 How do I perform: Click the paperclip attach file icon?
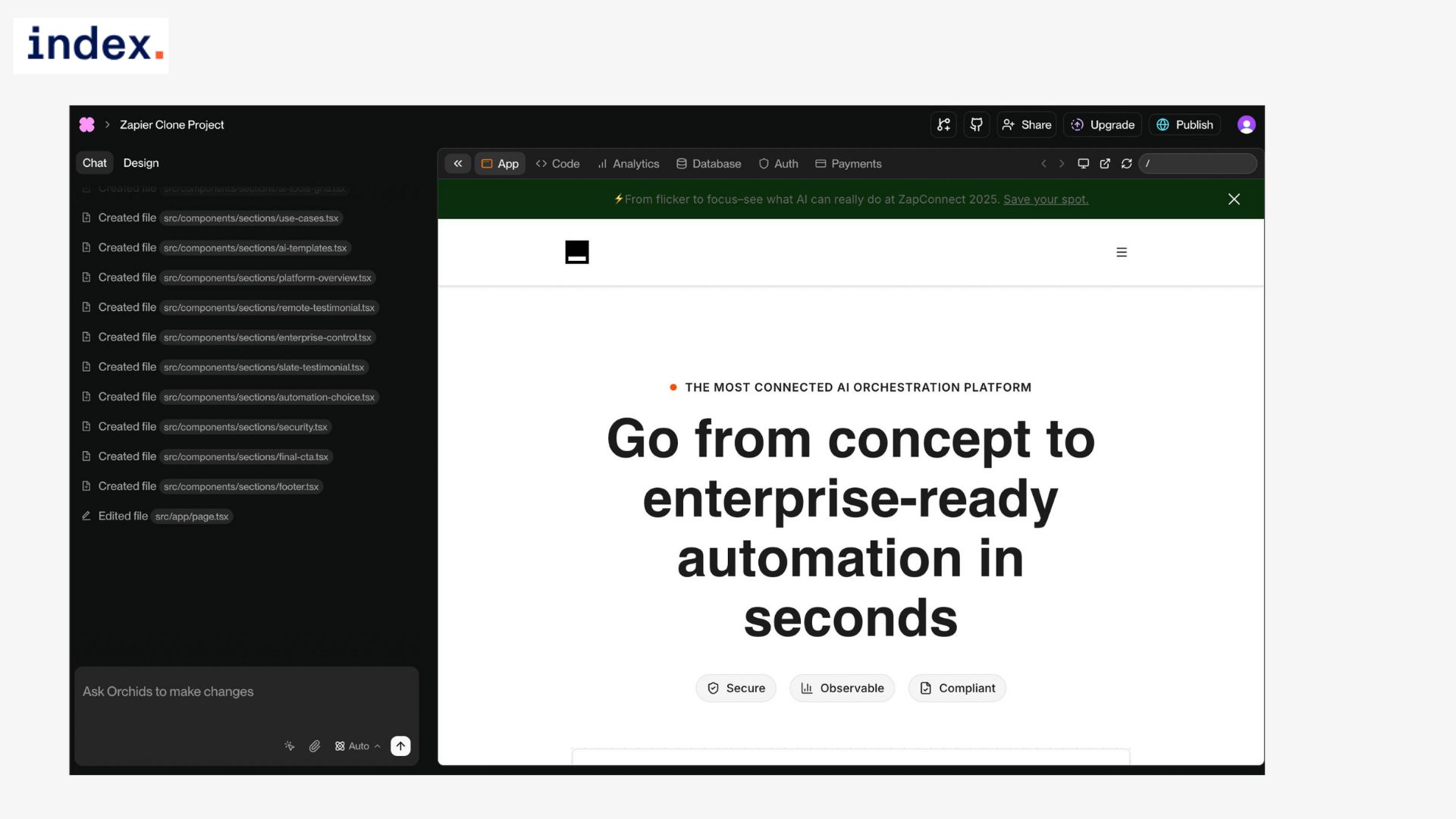click(315, 746)
